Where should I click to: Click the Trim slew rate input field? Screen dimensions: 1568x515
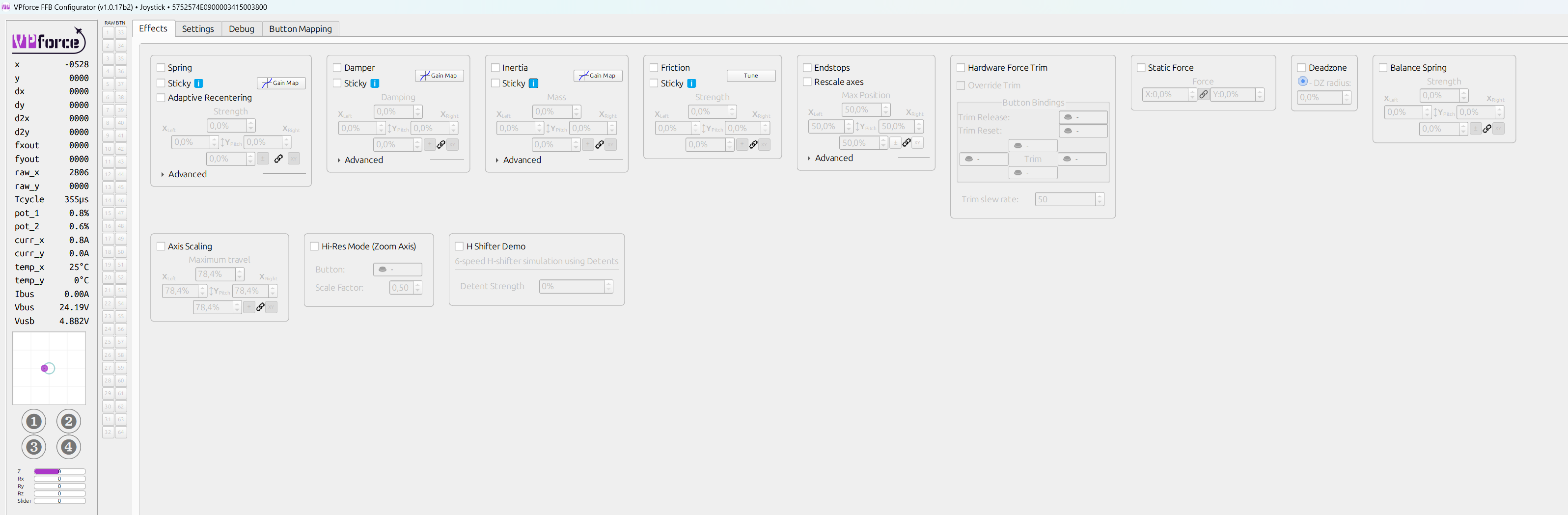(x=1070, y=200)
